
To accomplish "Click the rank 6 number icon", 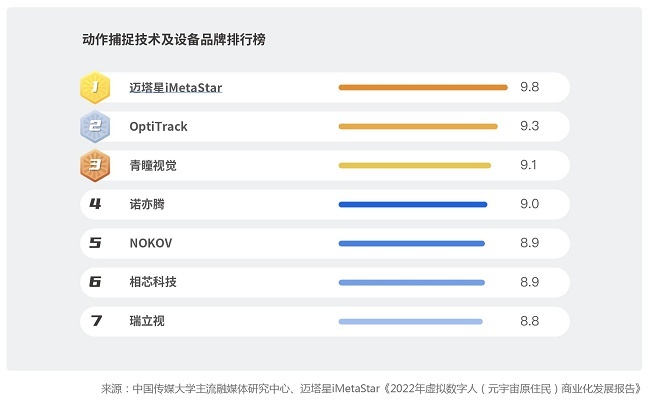I will coord(95,282).
